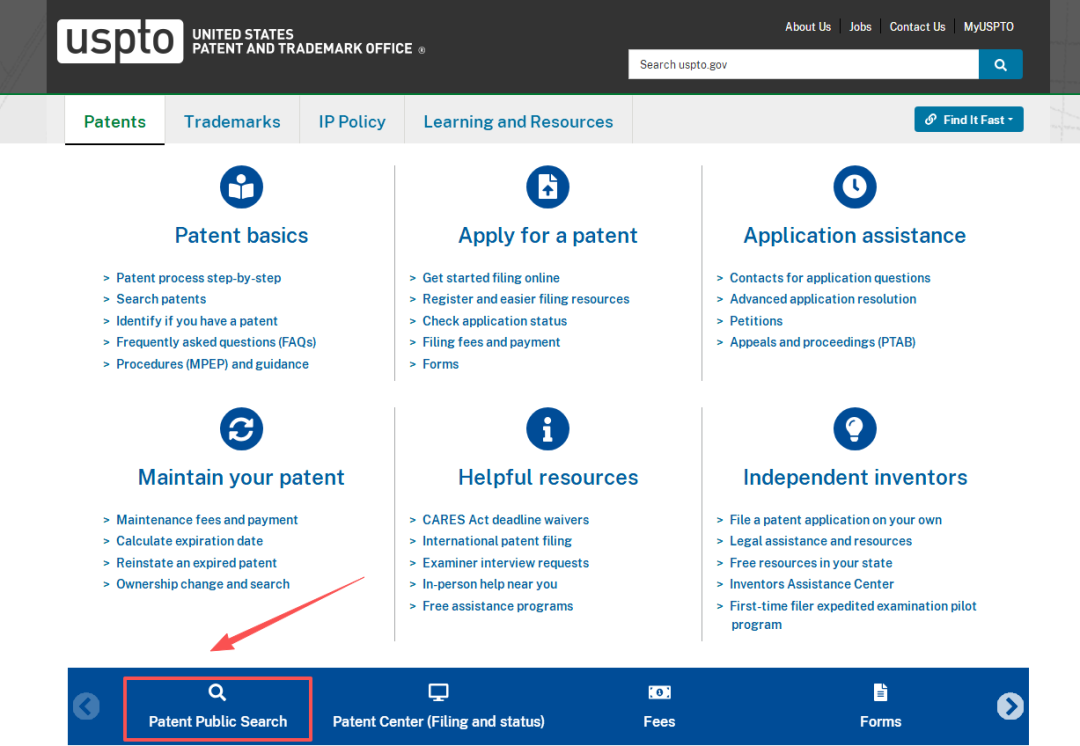Open the Search patents link
This screenshot has width=1080, height=746.
[161, 299]
